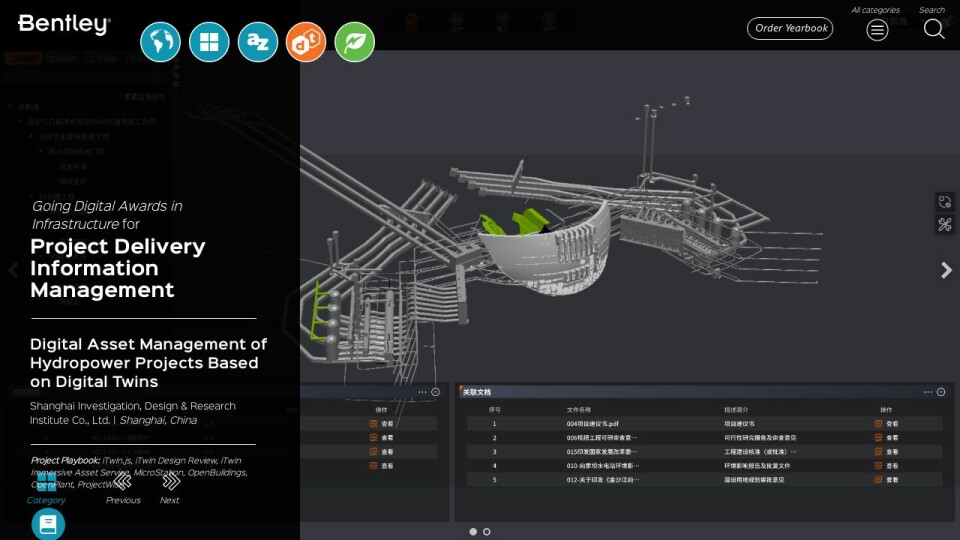This screenshot has width=960, height=540.
Task: Click the Previous project double-chevron
Action: [123, 481]
